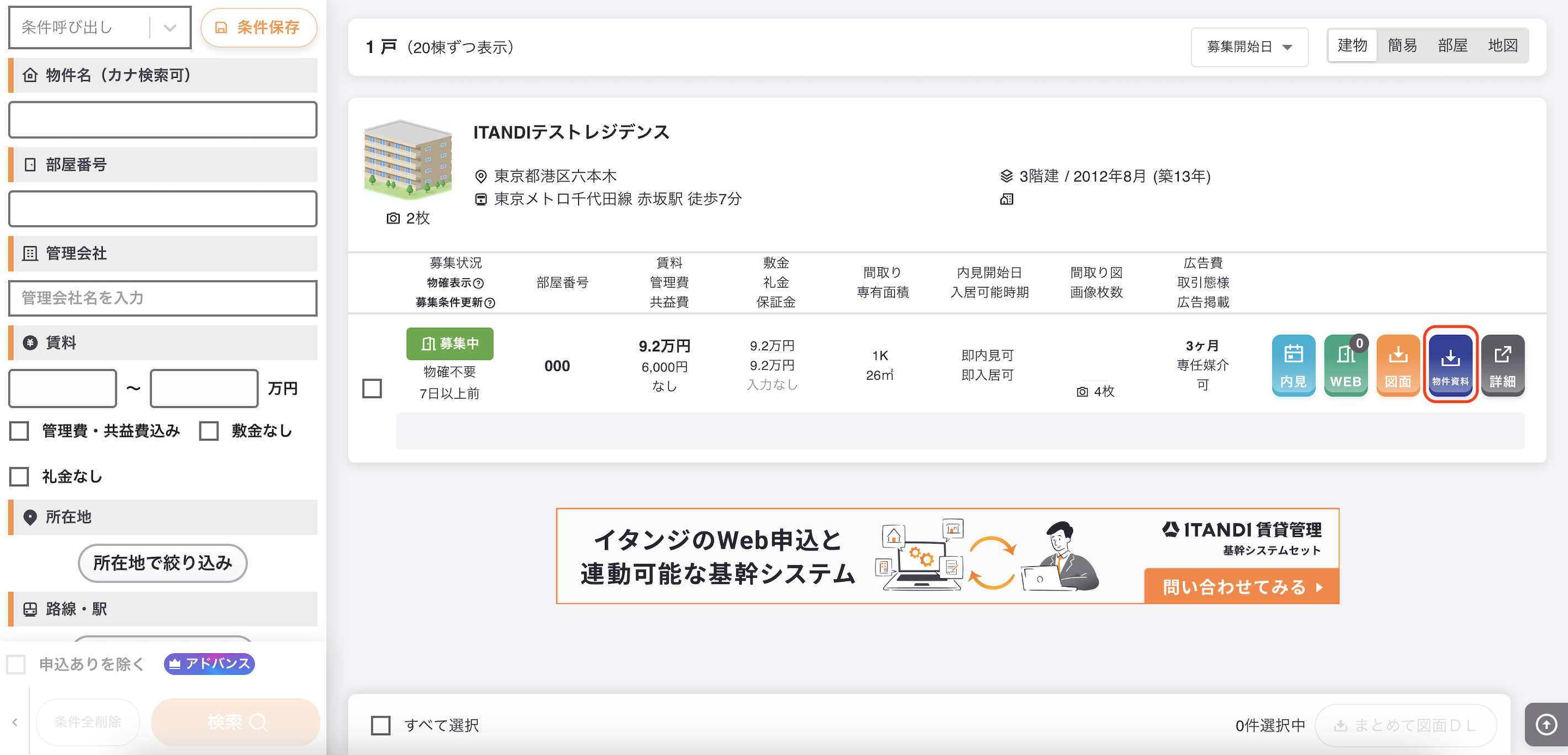Open the 内見 viewing booking button
The height and width of the screenshot is (755, 1568).
click(x=1293, y=366)
